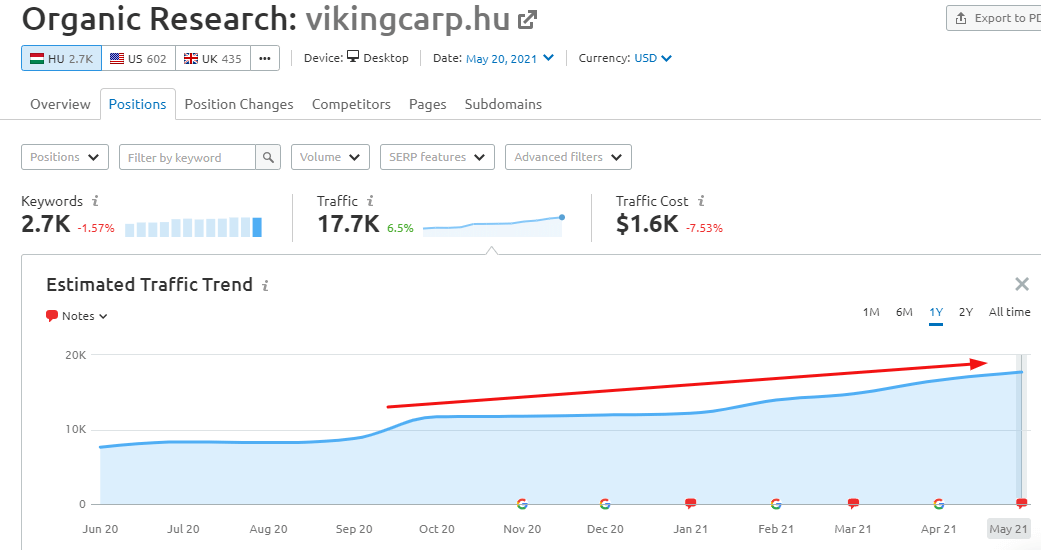Set chart range to All time
The image size is (1041, 550).
pyautogui.click(x=1009, y=312)
